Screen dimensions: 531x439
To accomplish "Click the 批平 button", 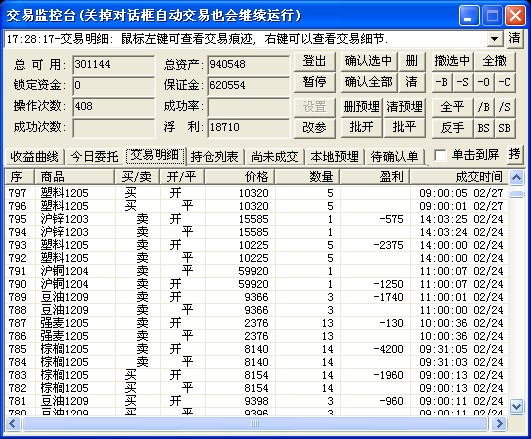I will click(x=404, y=128).
